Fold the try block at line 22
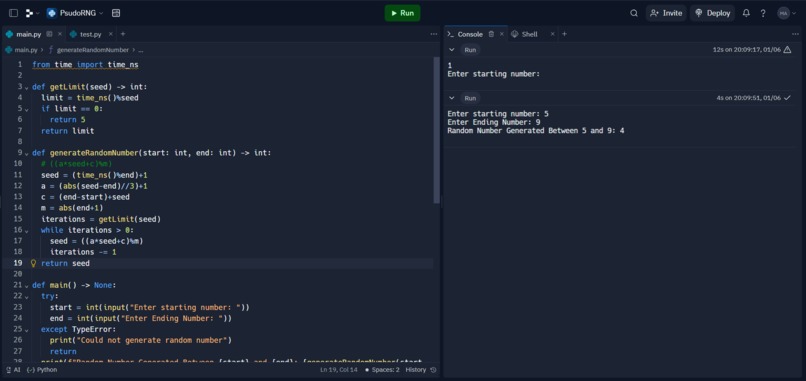806x381 pixels. point(27,296)
